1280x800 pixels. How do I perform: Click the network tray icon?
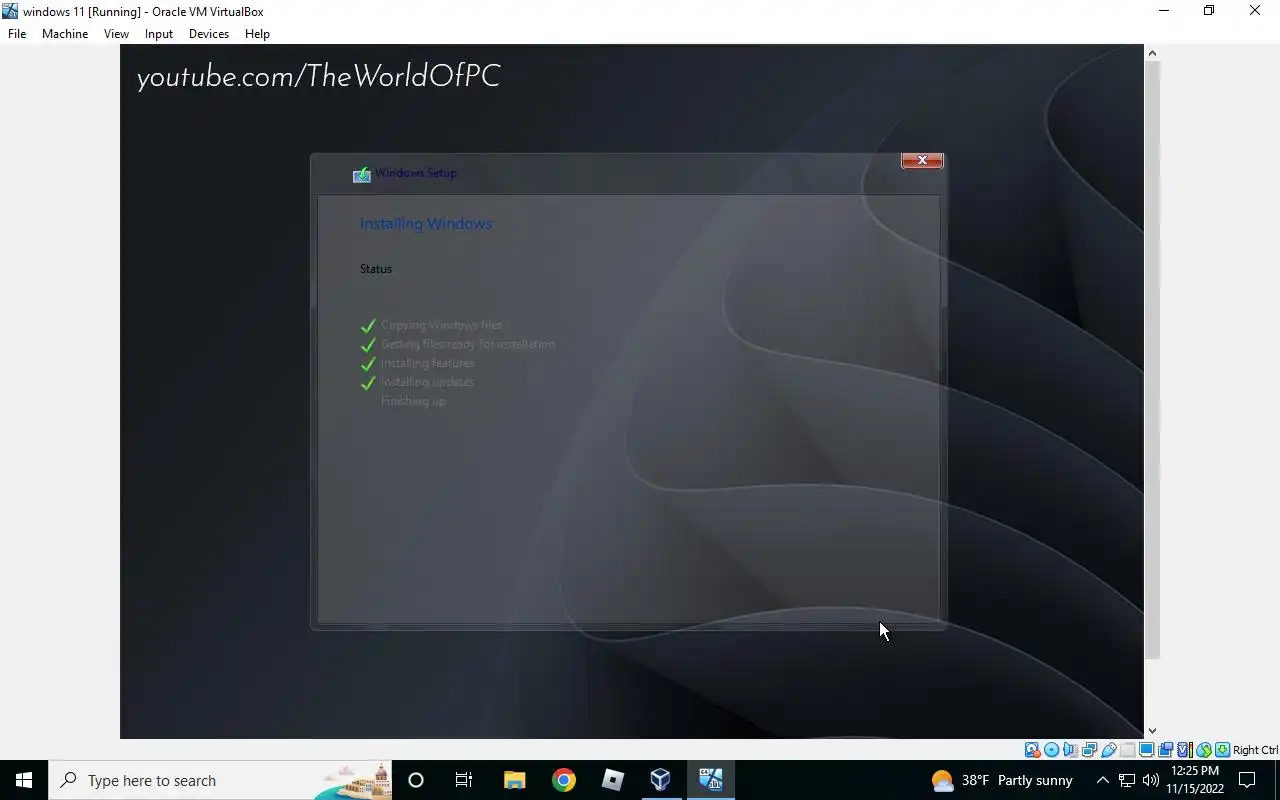[x=1127, y=780]
